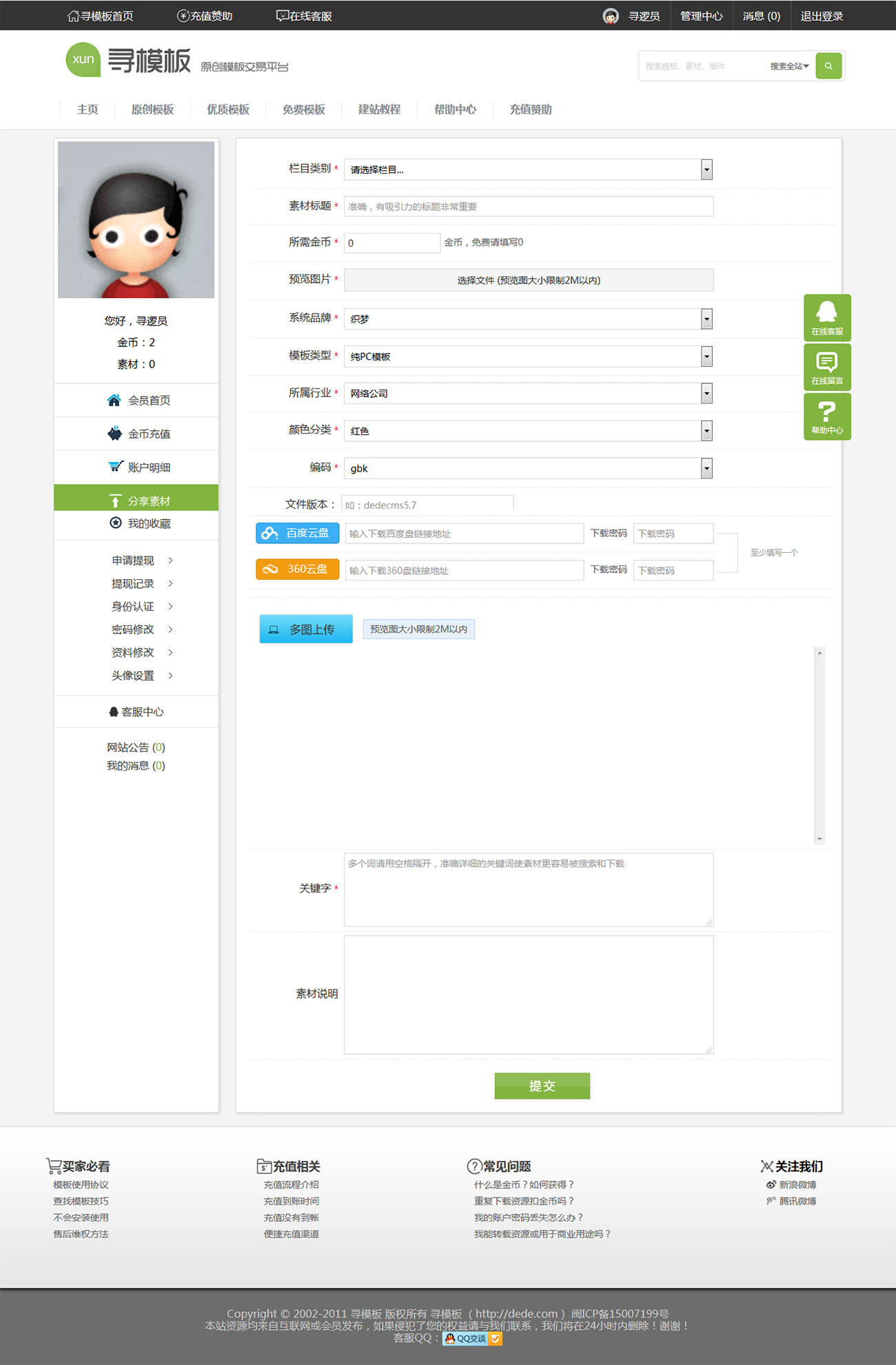
Task: Go to 原创模板 in main navigation
Action: pos(152,110)
